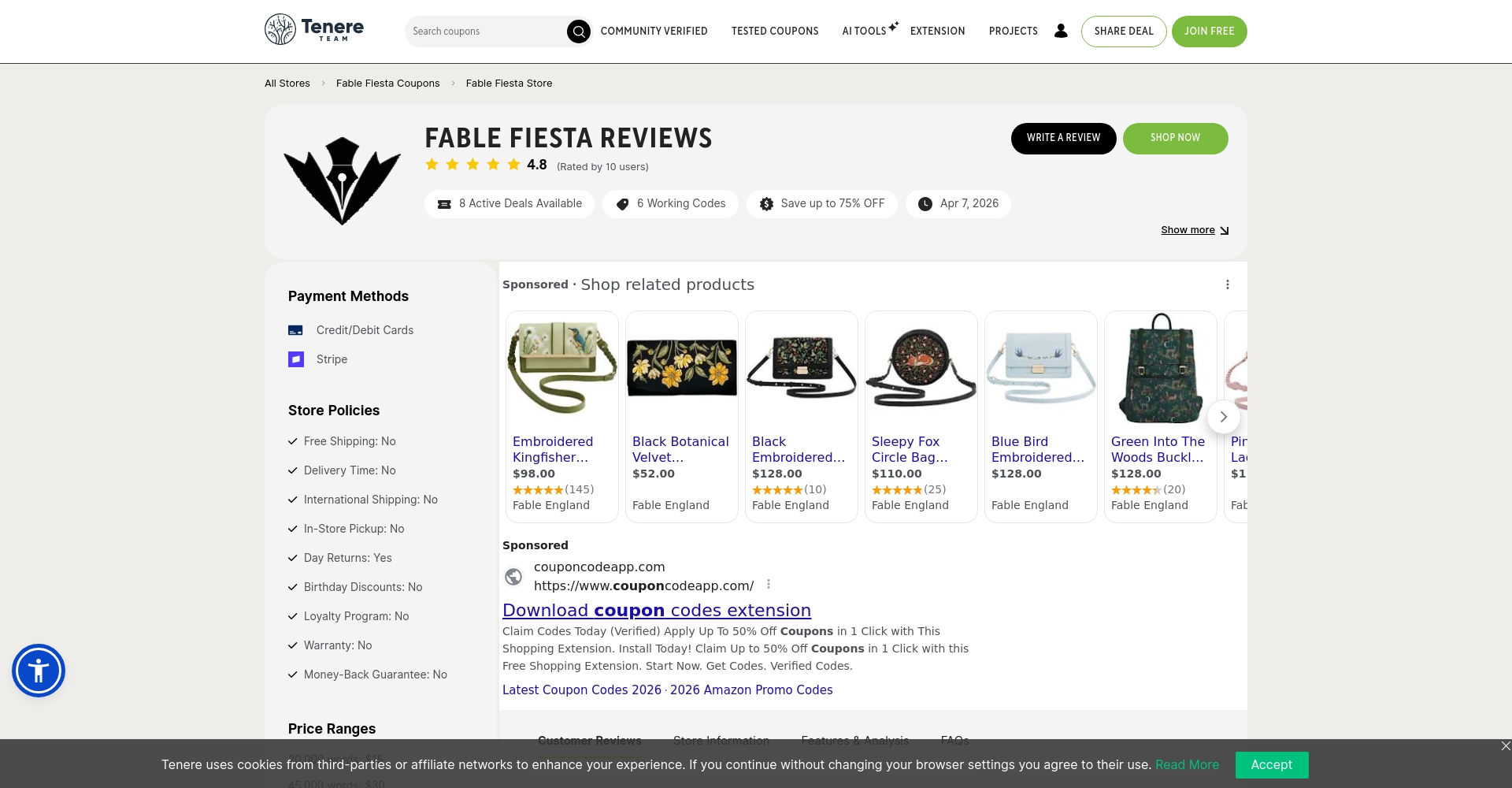Open the 2026 Amazon Promo Codes link
Image resolution: width=1512 pixels, height=788 pixels.
750,689
